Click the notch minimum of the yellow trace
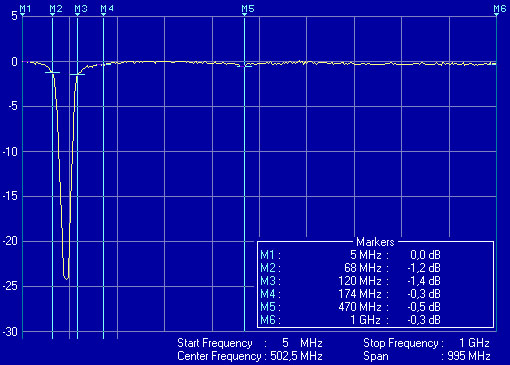The height and width of the screenshot is (365, 510). tap(67, 279)
